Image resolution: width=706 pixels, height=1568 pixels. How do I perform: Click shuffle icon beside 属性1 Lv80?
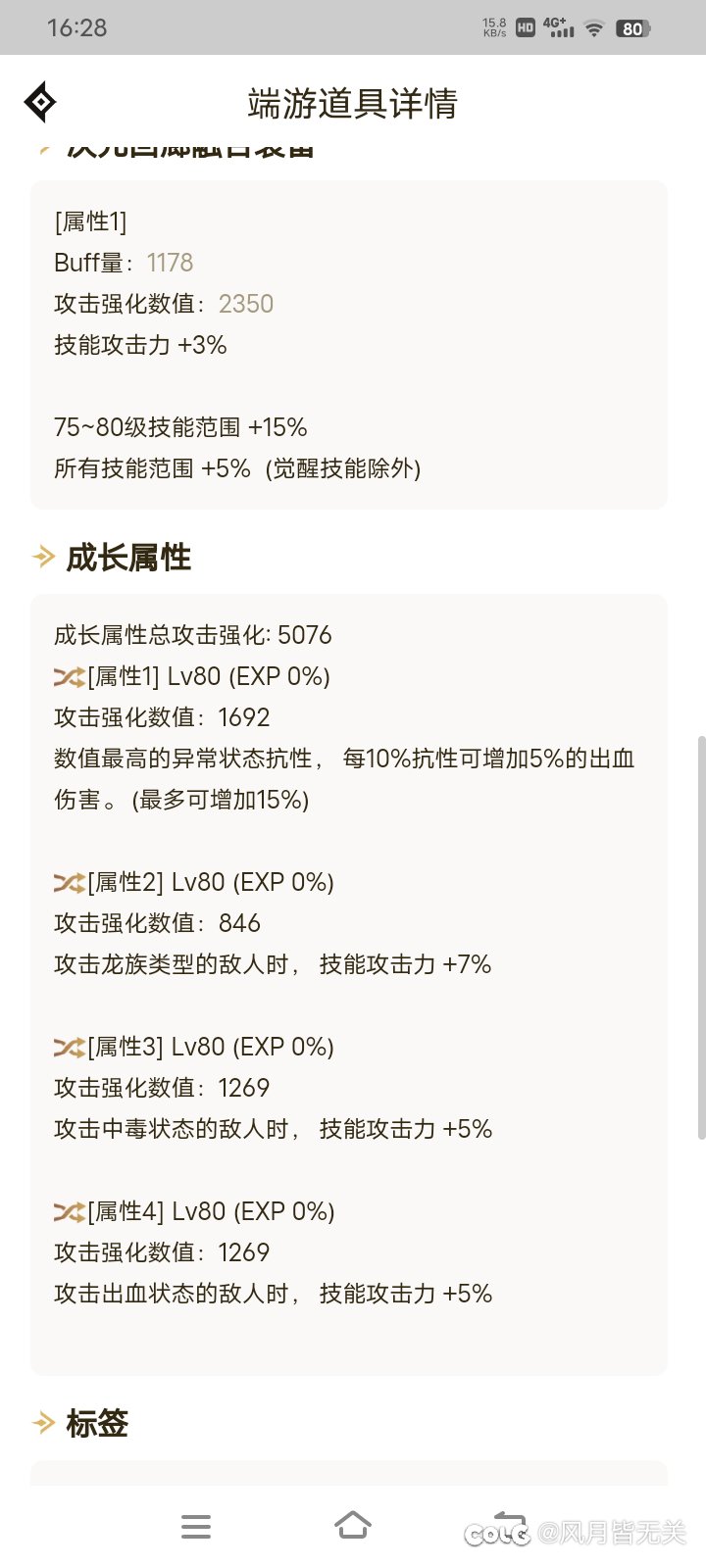click(69, 676)
